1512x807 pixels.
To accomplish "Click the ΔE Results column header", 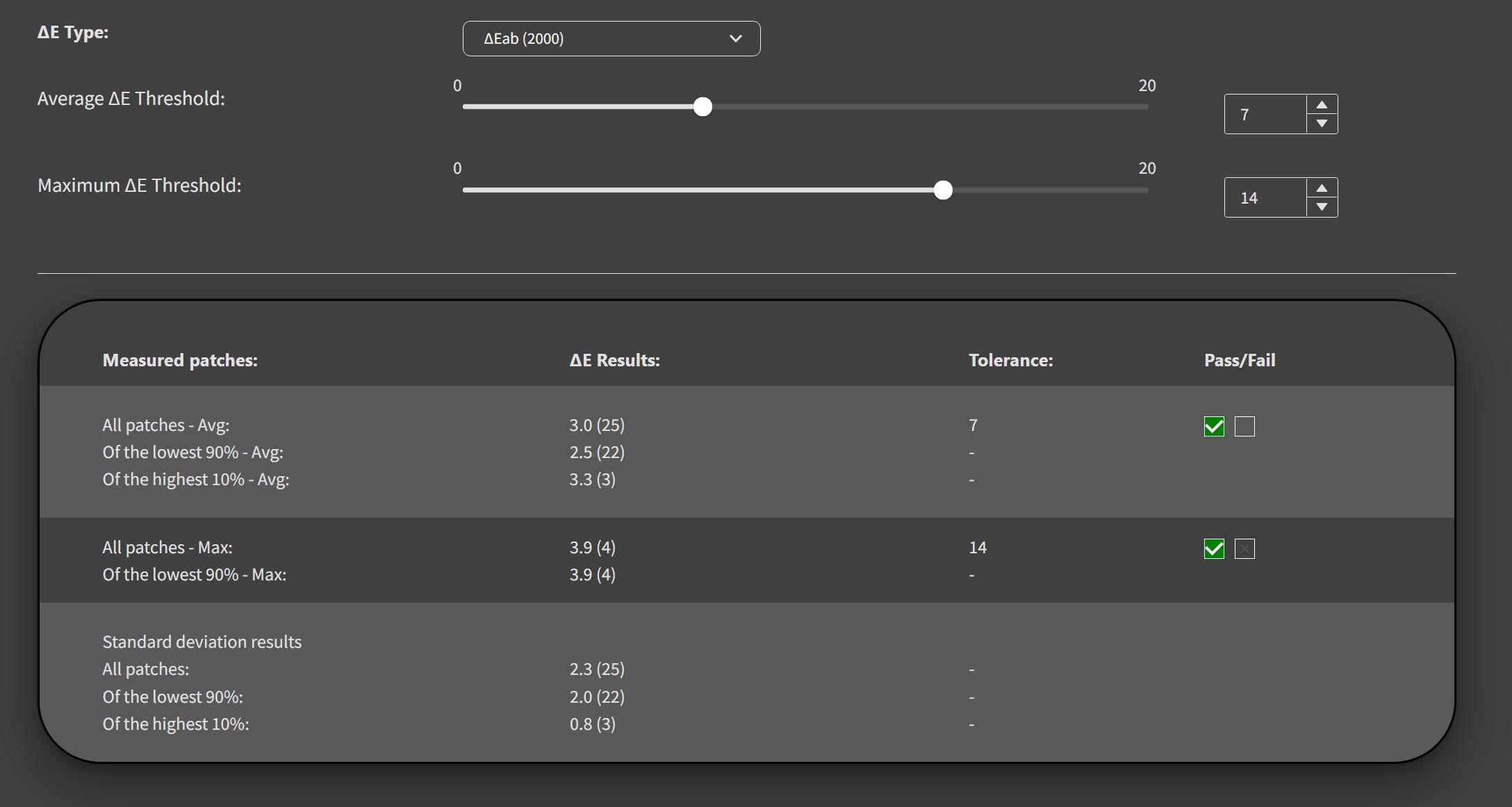I will pyautogui.click(x=614, y=360).
